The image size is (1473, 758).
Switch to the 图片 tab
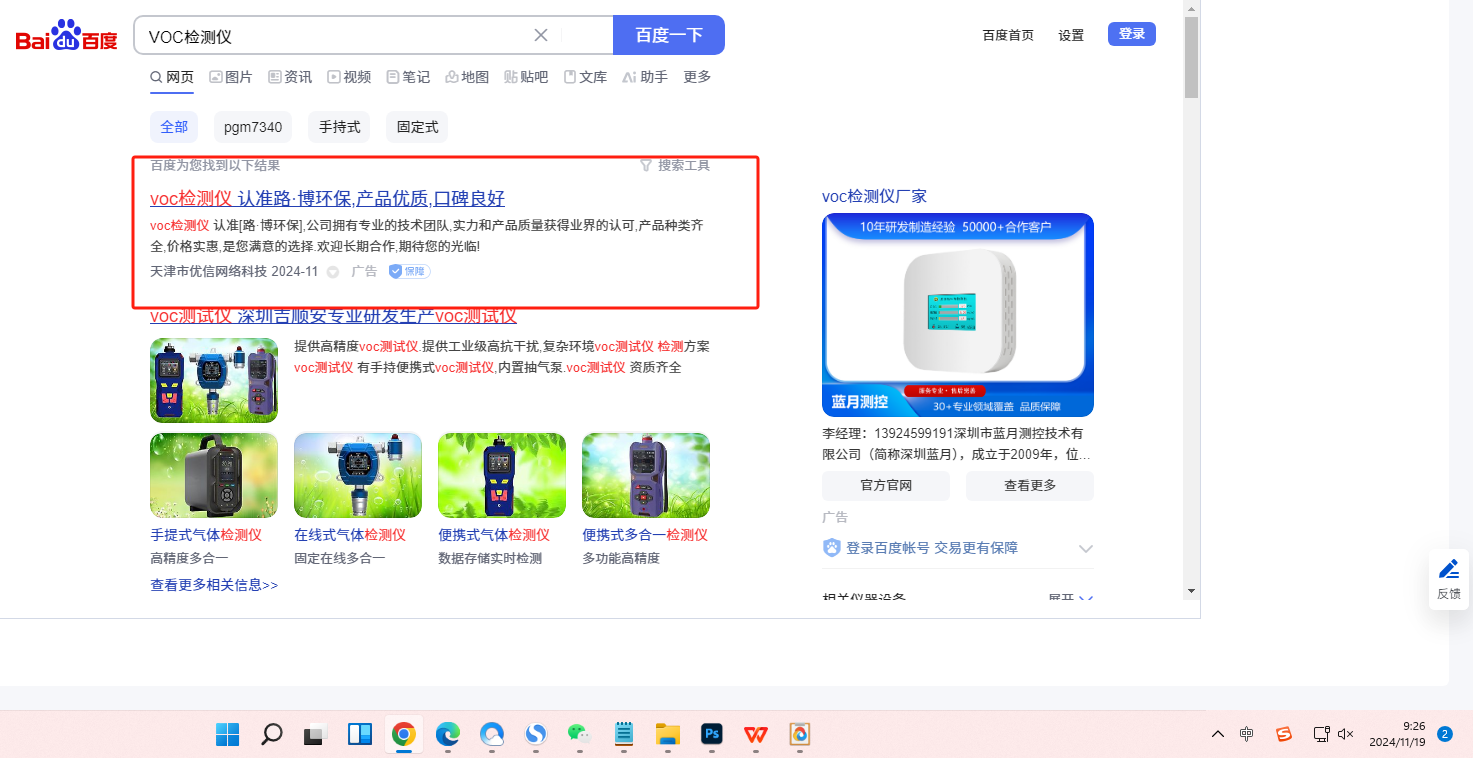[x=231, y=77]
